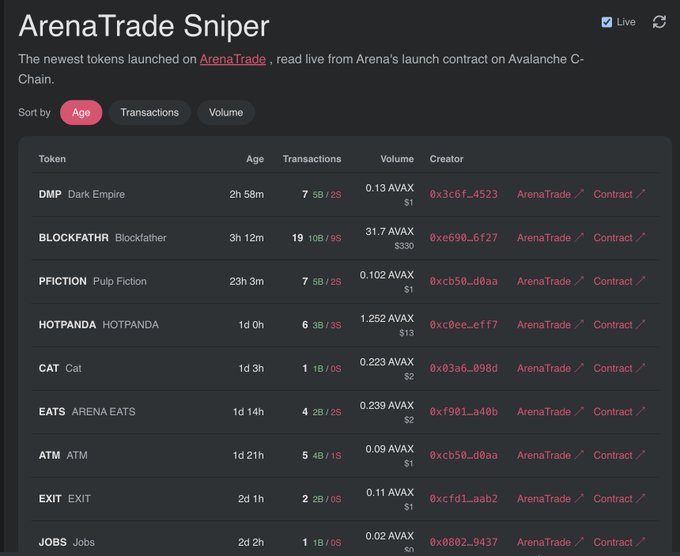The width and height of the screenshot is (680, 556).
Task: Open ArenaTrade link for EATS row
Action: tap(550, 412)
